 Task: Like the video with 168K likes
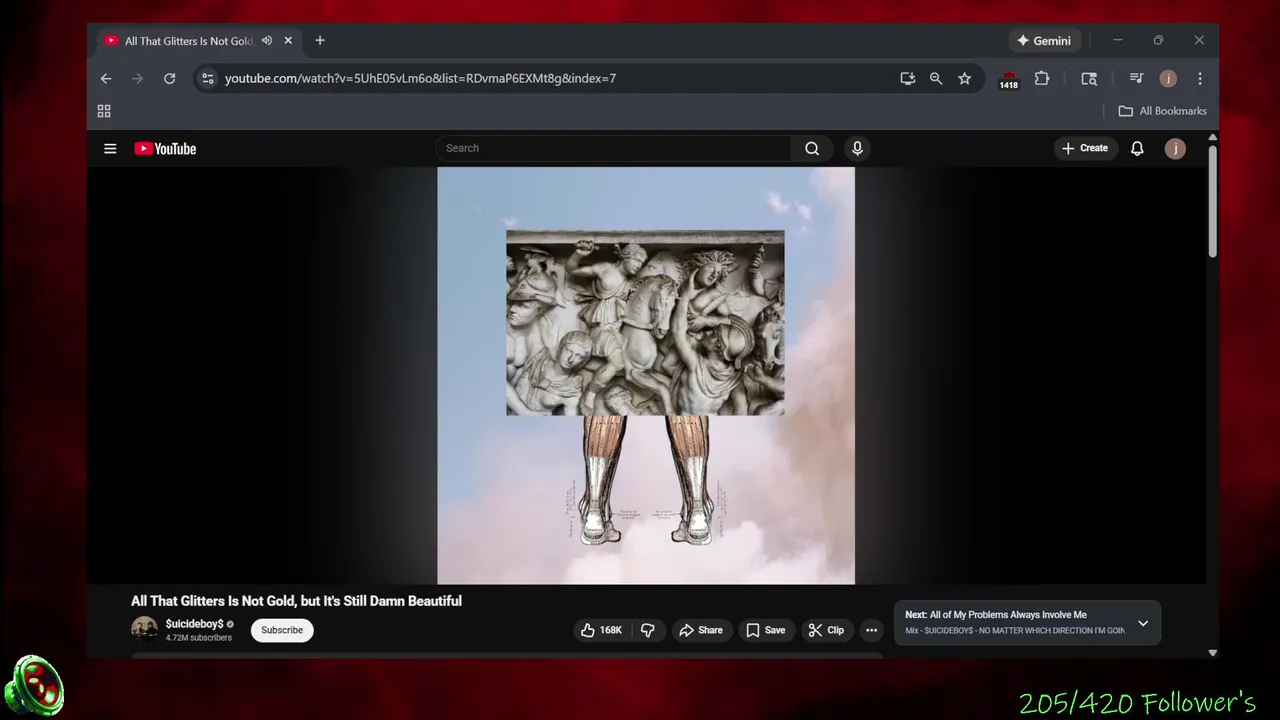point(601,630)
